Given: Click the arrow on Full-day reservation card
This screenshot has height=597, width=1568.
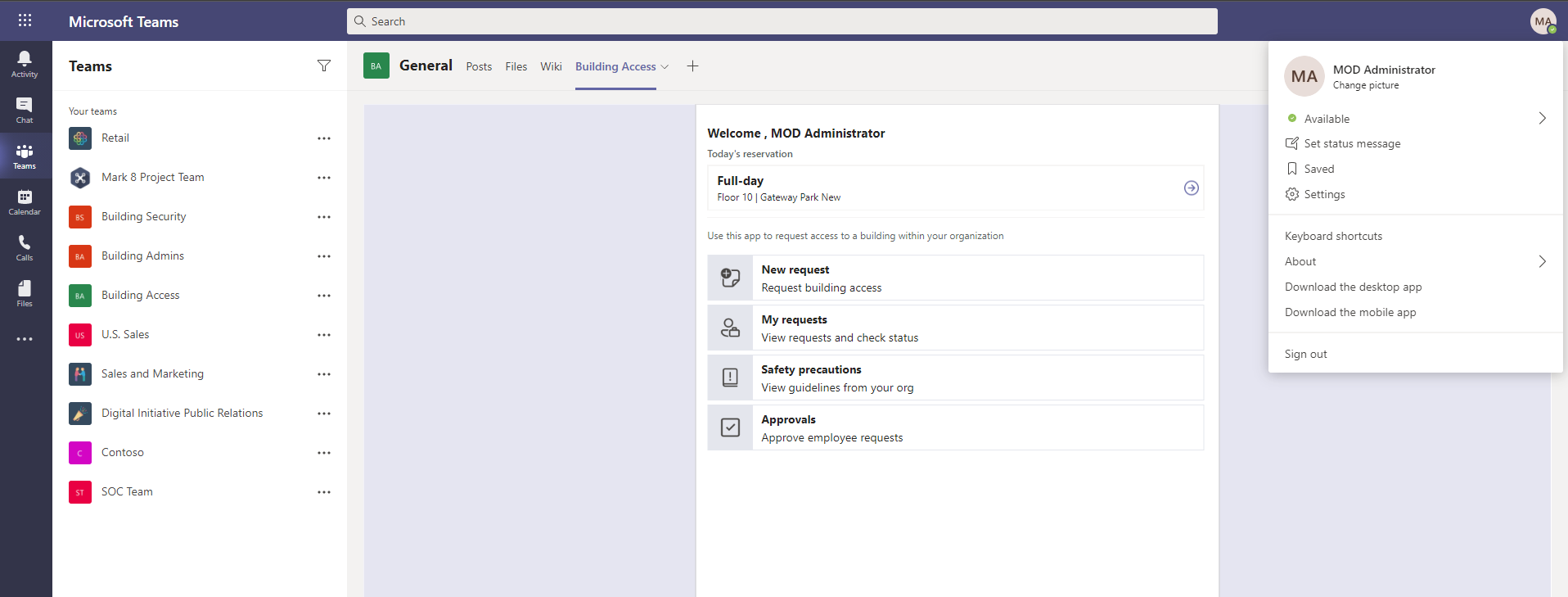Looking at the screenshot, I should coord(1192,188).
